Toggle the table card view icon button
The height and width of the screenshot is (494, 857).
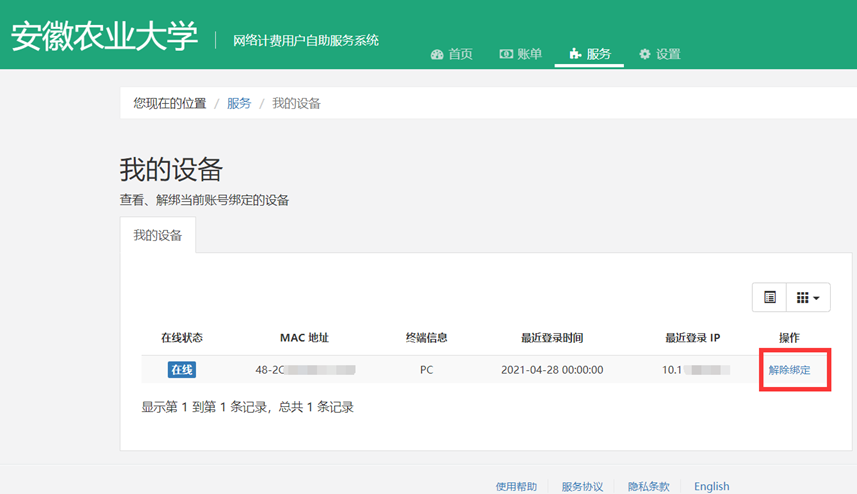click(769, 297)
